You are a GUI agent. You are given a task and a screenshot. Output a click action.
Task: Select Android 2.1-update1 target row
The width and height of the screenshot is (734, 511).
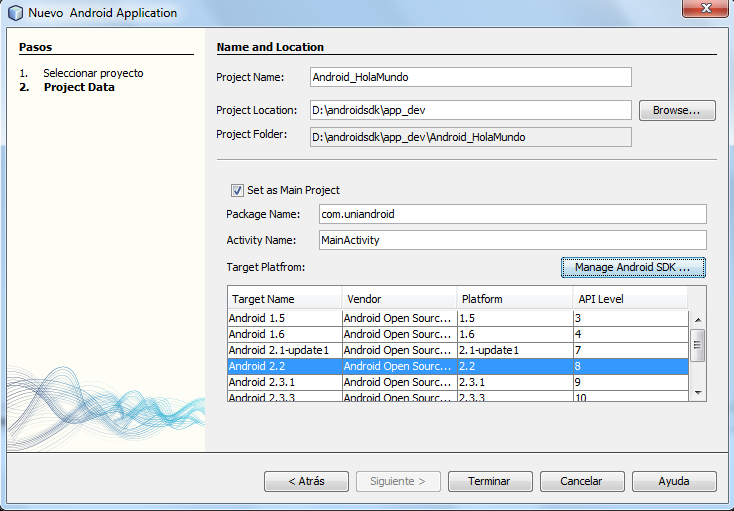point(284,350)
